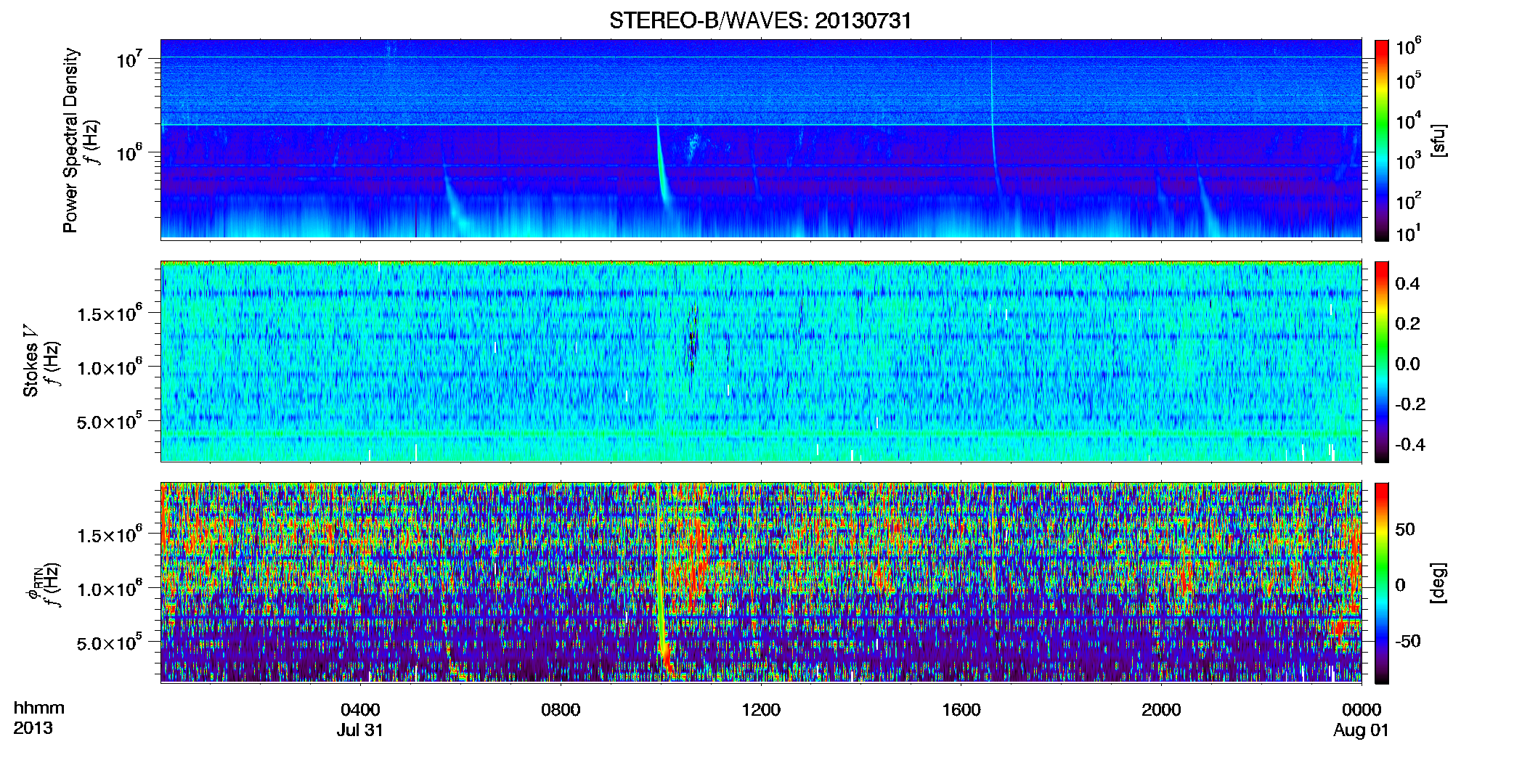This screenshot has height=784, width=1522.
Task: Click the -0.4 tick on Stokes colorbar
Action: 1409,444
